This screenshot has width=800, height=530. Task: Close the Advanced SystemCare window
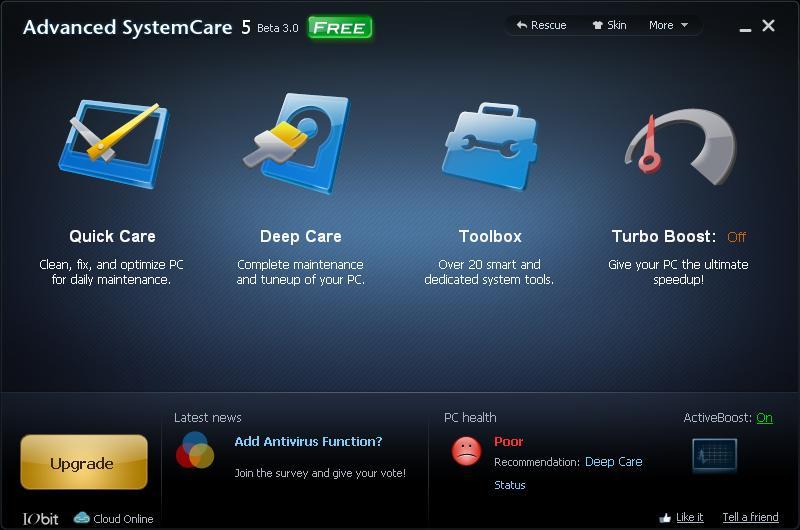(x=768, y=26)
